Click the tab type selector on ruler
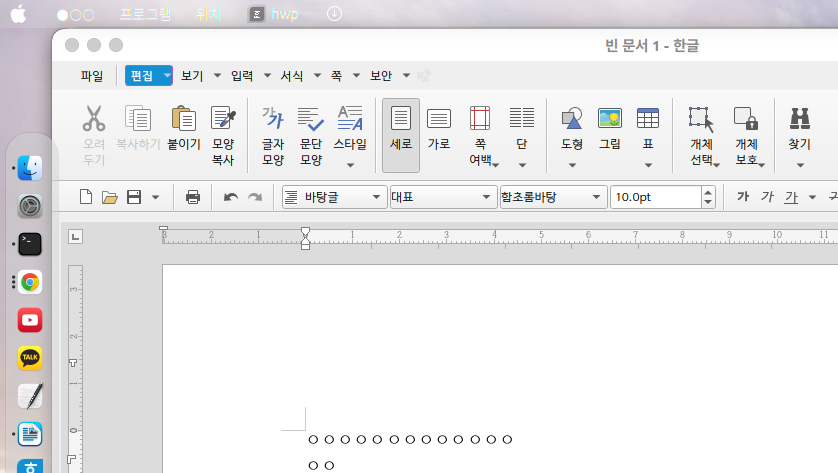Viewport: 838px width, 473px height. point(75,237)
